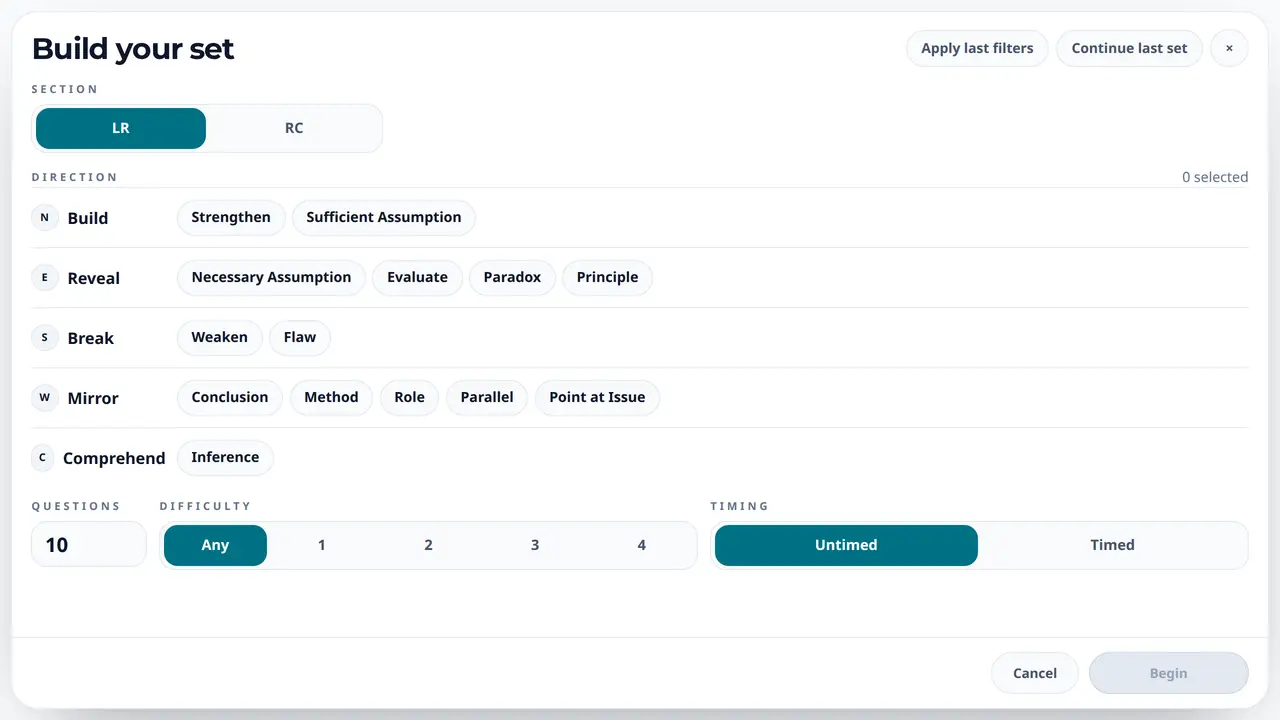Toggle the Necessary Assumption chip

pos(271,277)
